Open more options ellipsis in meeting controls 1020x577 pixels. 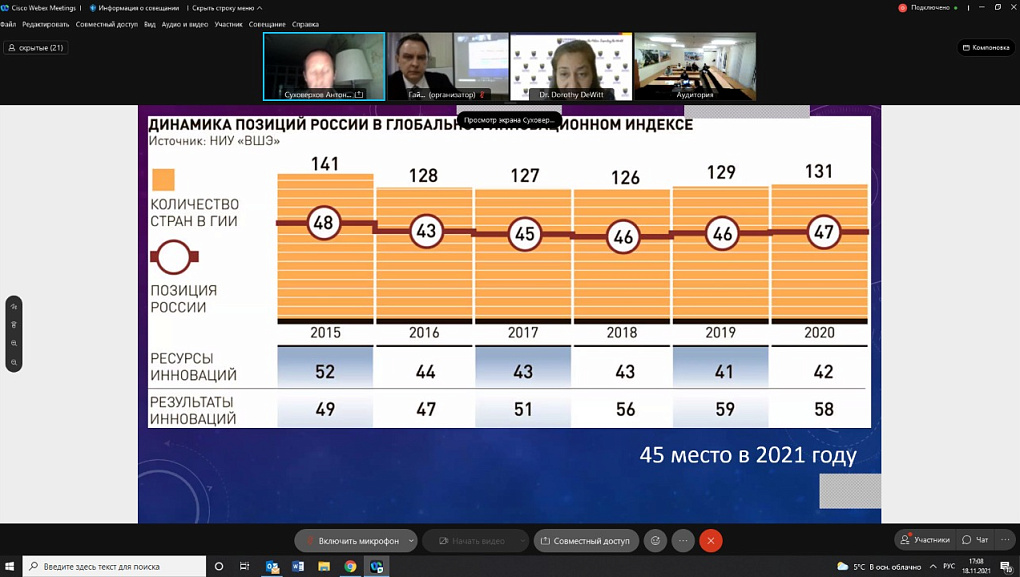(683, 541)
